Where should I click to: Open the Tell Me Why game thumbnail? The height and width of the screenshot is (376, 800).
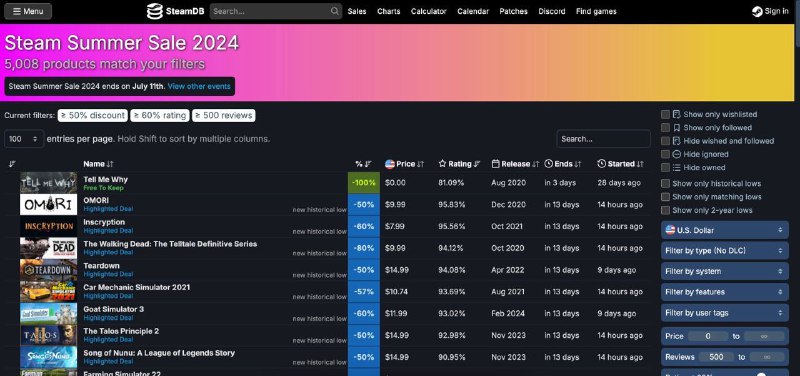(48, 183)
